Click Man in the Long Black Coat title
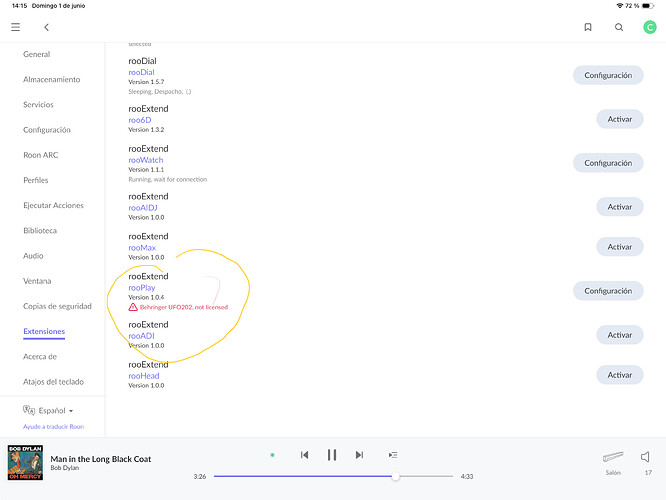 [x=101, y=459]
